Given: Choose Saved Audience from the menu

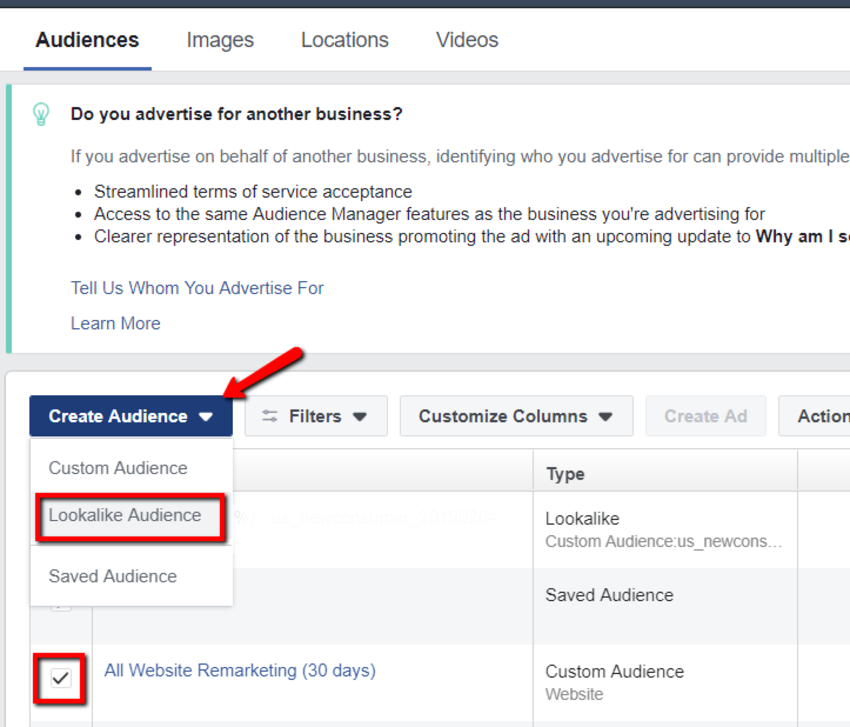Looking at the screenshot, I should click(x=131, y=576).
